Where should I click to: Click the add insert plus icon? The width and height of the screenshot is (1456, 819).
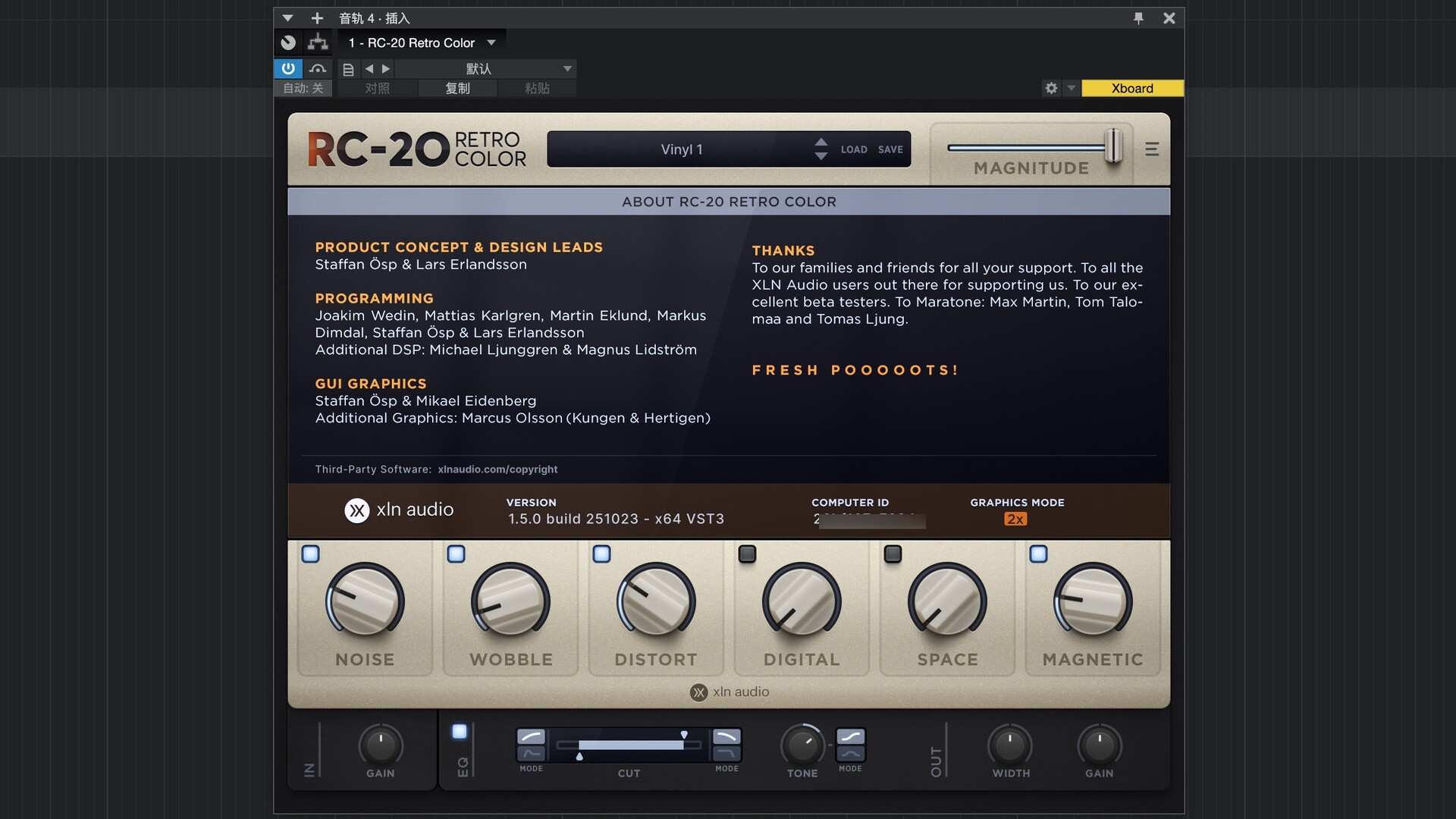pos(317,18)
